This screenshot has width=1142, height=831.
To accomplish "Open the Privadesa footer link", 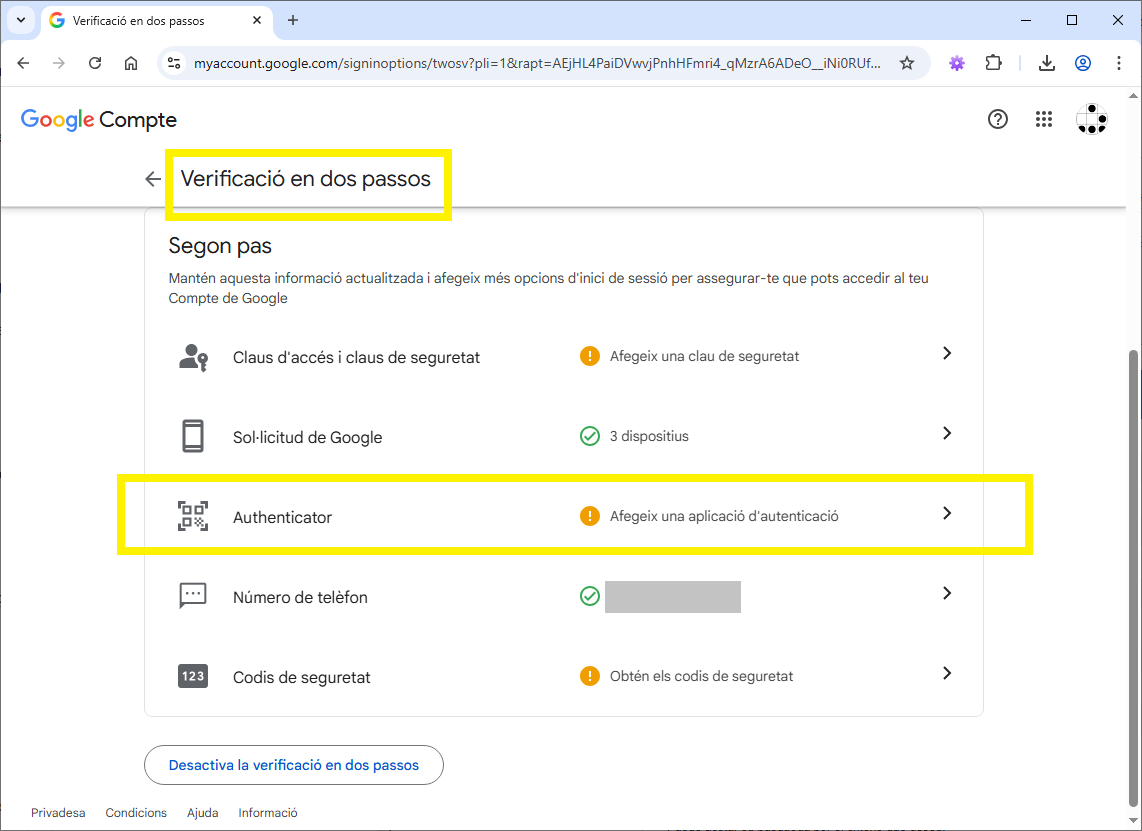I will tap(57, 813).
